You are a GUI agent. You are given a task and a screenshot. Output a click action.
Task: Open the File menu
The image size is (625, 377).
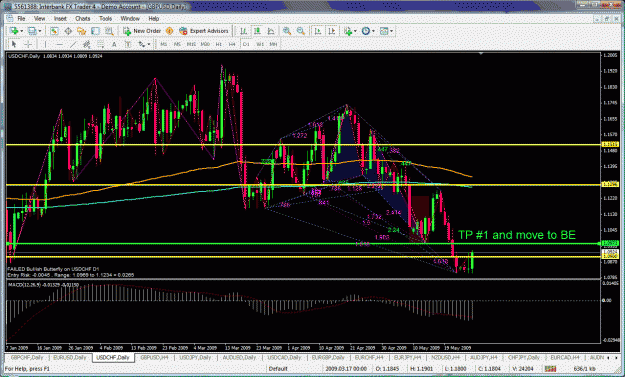(21, 19)
